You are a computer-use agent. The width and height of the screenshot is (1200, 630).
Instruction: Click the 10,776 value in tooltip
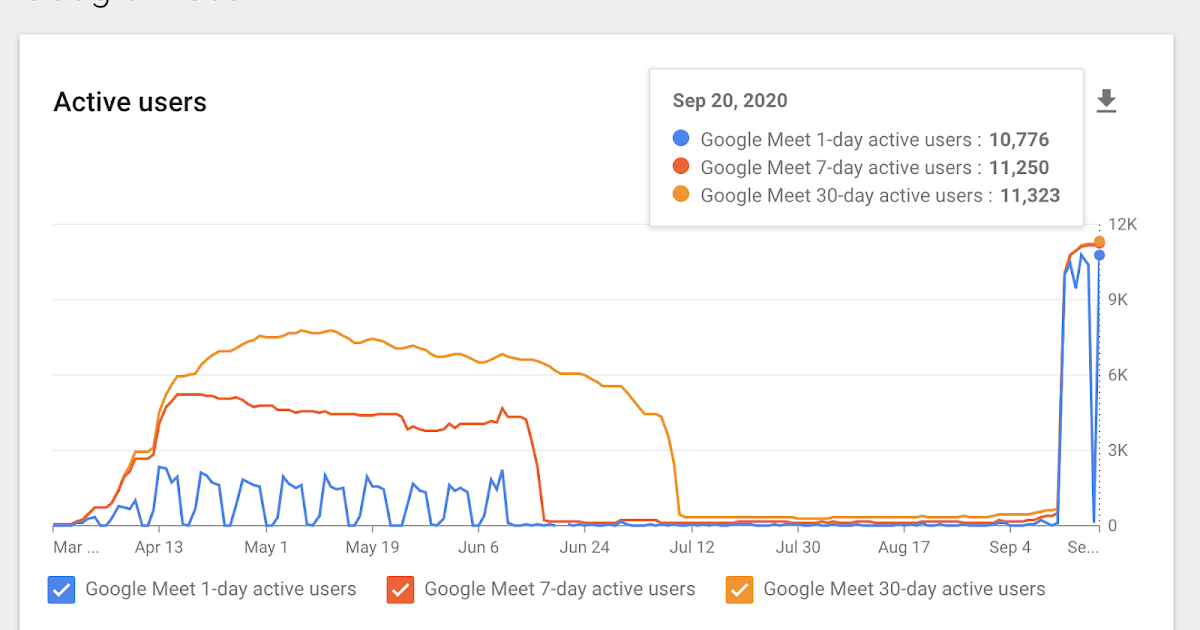tap(1019, 140)
